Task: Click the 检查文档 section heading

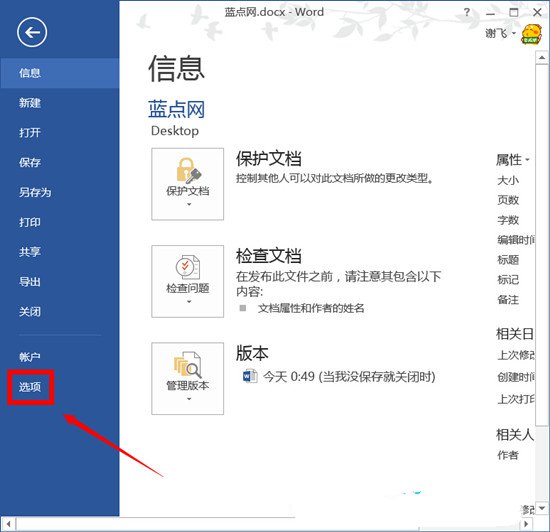Action: click(268, 256)
